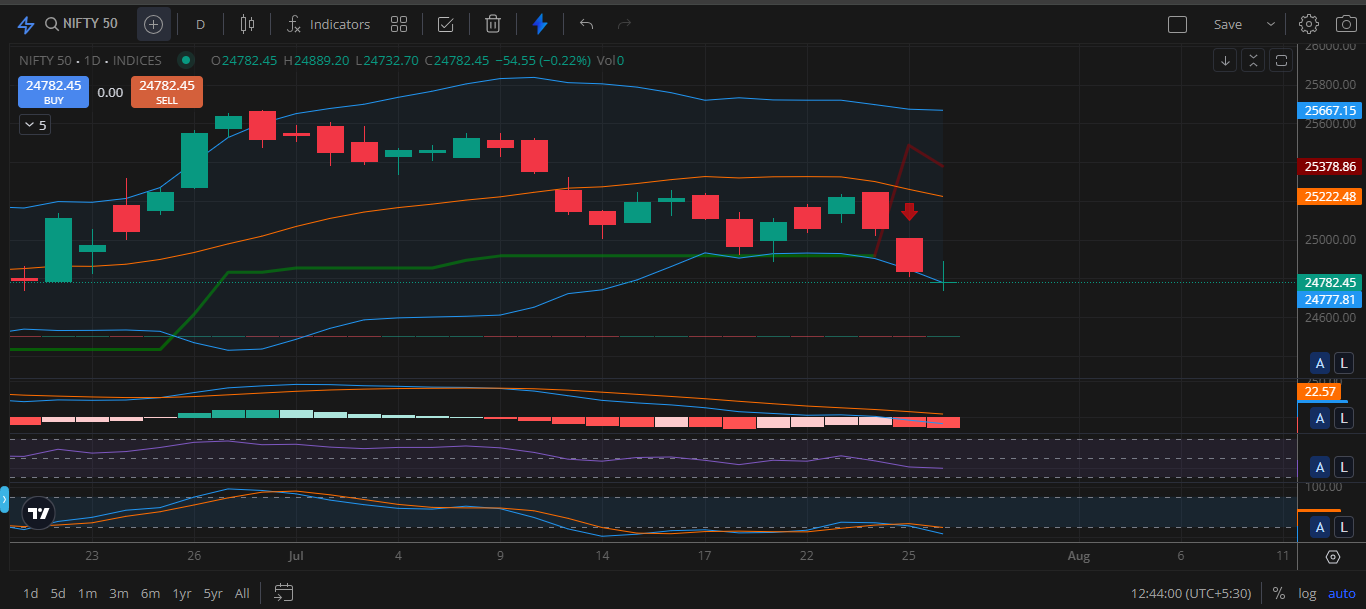This screenshot has height=609, width=1366.
Task: Open the candlestick chart style menu
Action: pyautogui.click(x=248, y=24)
